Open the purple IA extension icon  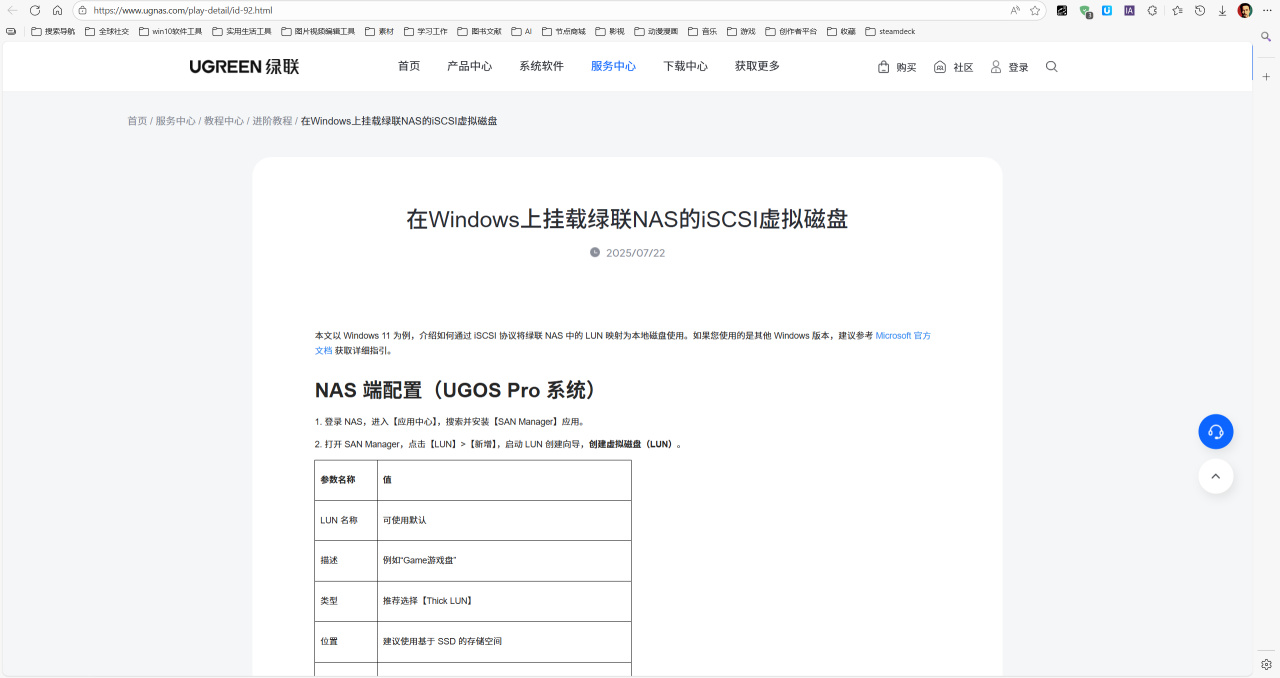tap(1129, 10)
